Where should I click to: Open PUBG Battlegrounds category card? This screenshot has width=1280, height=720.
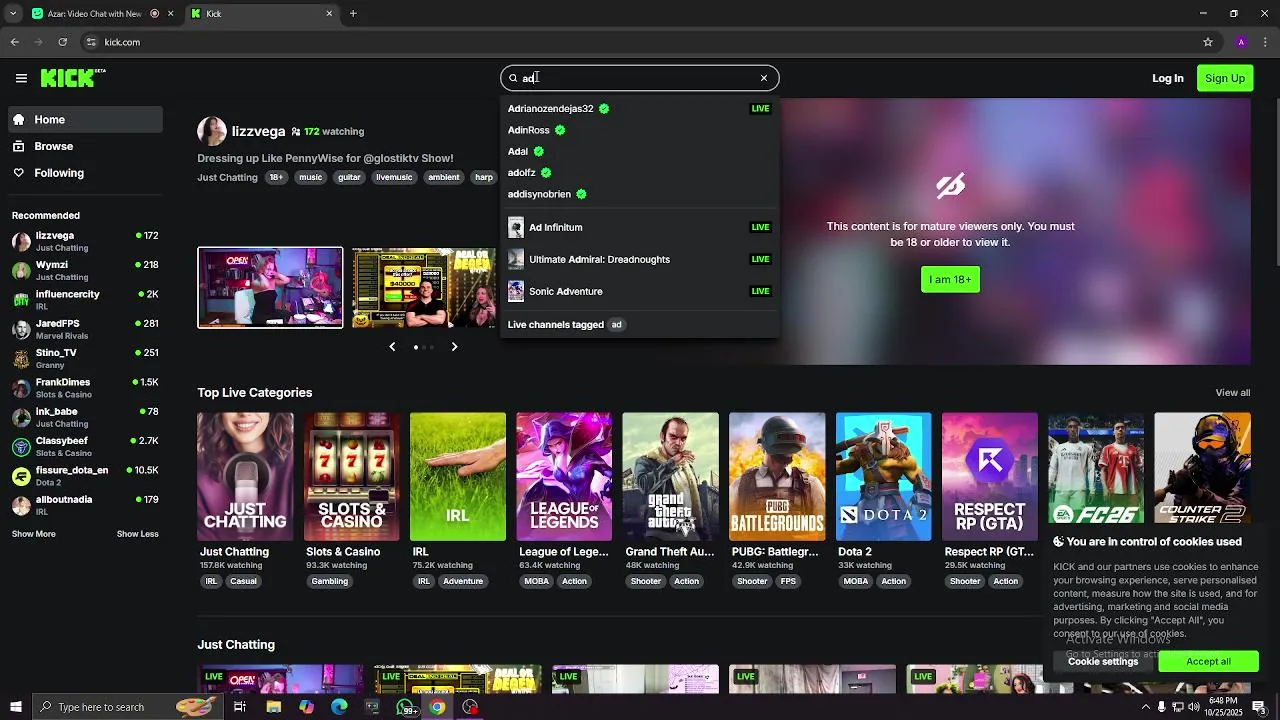tap(777, 476)
